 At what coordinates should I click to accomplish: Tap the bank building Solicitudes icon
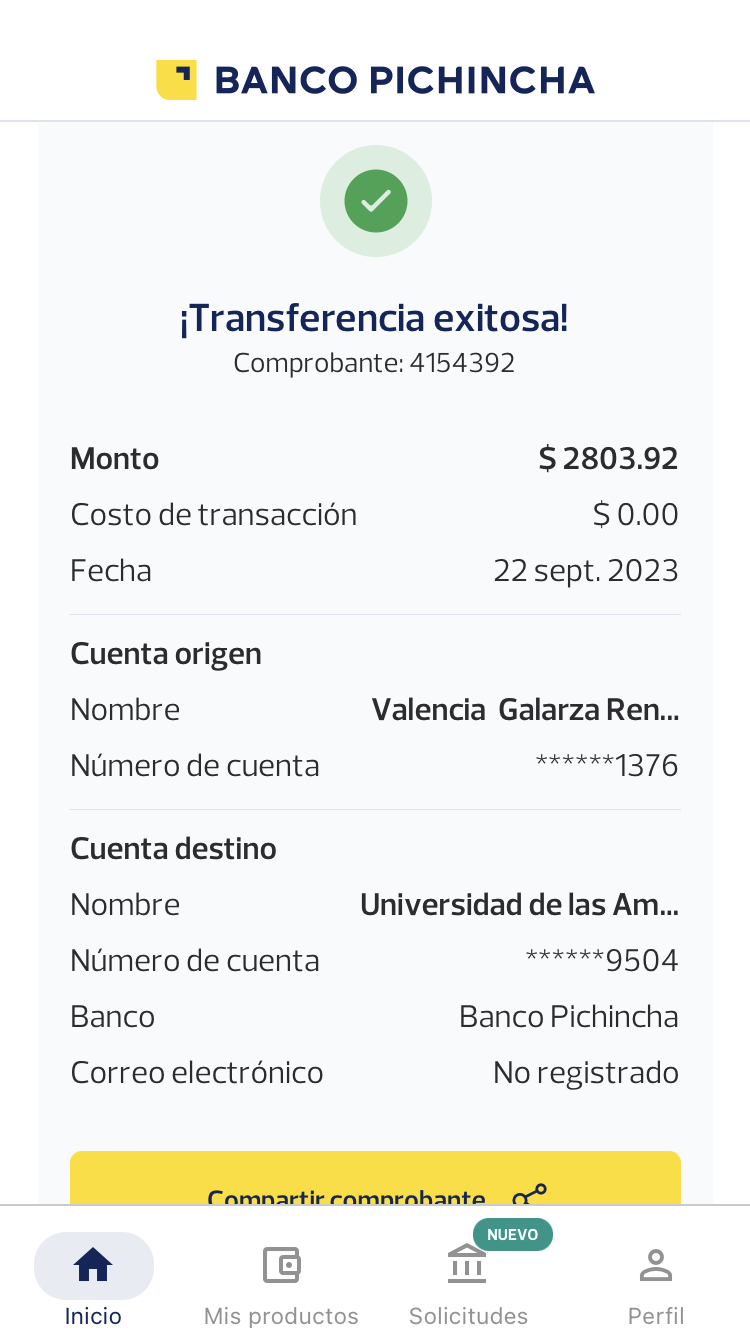pyautogui.click(x=467, y=1265)
